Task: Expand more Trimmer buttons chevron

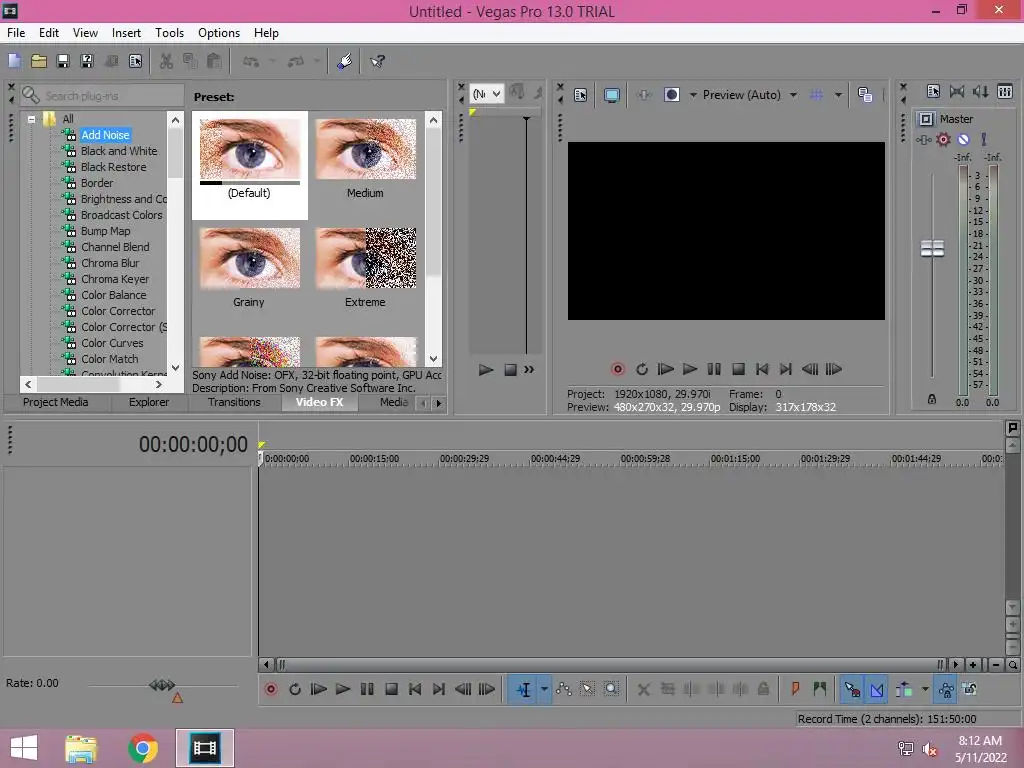Action: pos(529,370)
